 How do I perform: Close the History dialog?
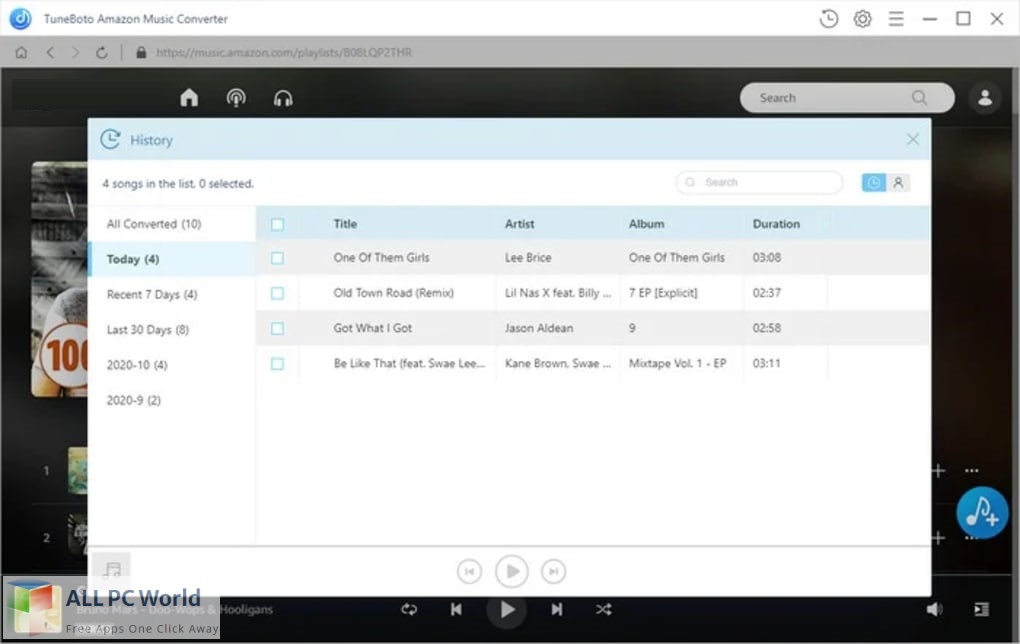[x=912, y=139]
